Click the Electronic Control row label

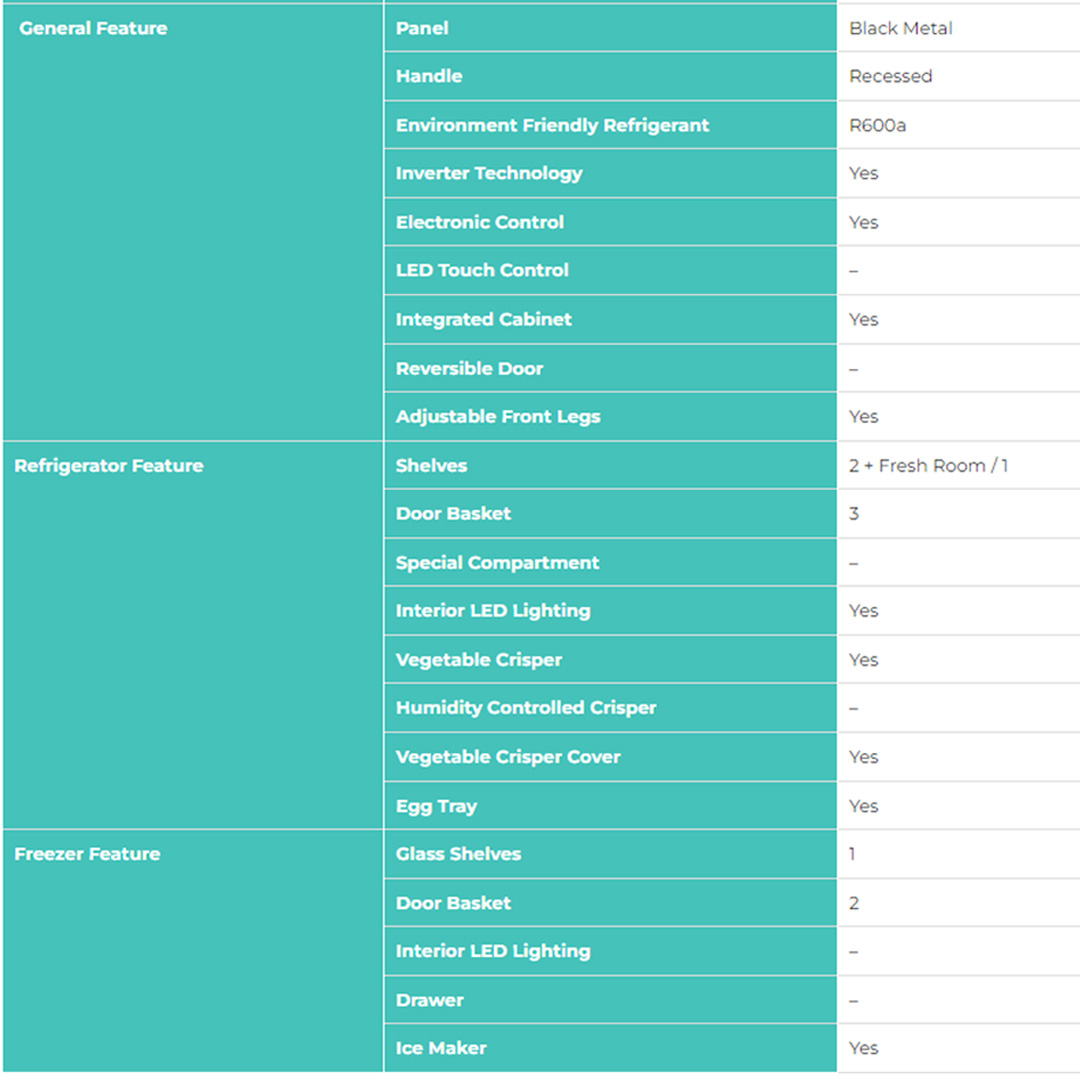[x=480, y=222]
